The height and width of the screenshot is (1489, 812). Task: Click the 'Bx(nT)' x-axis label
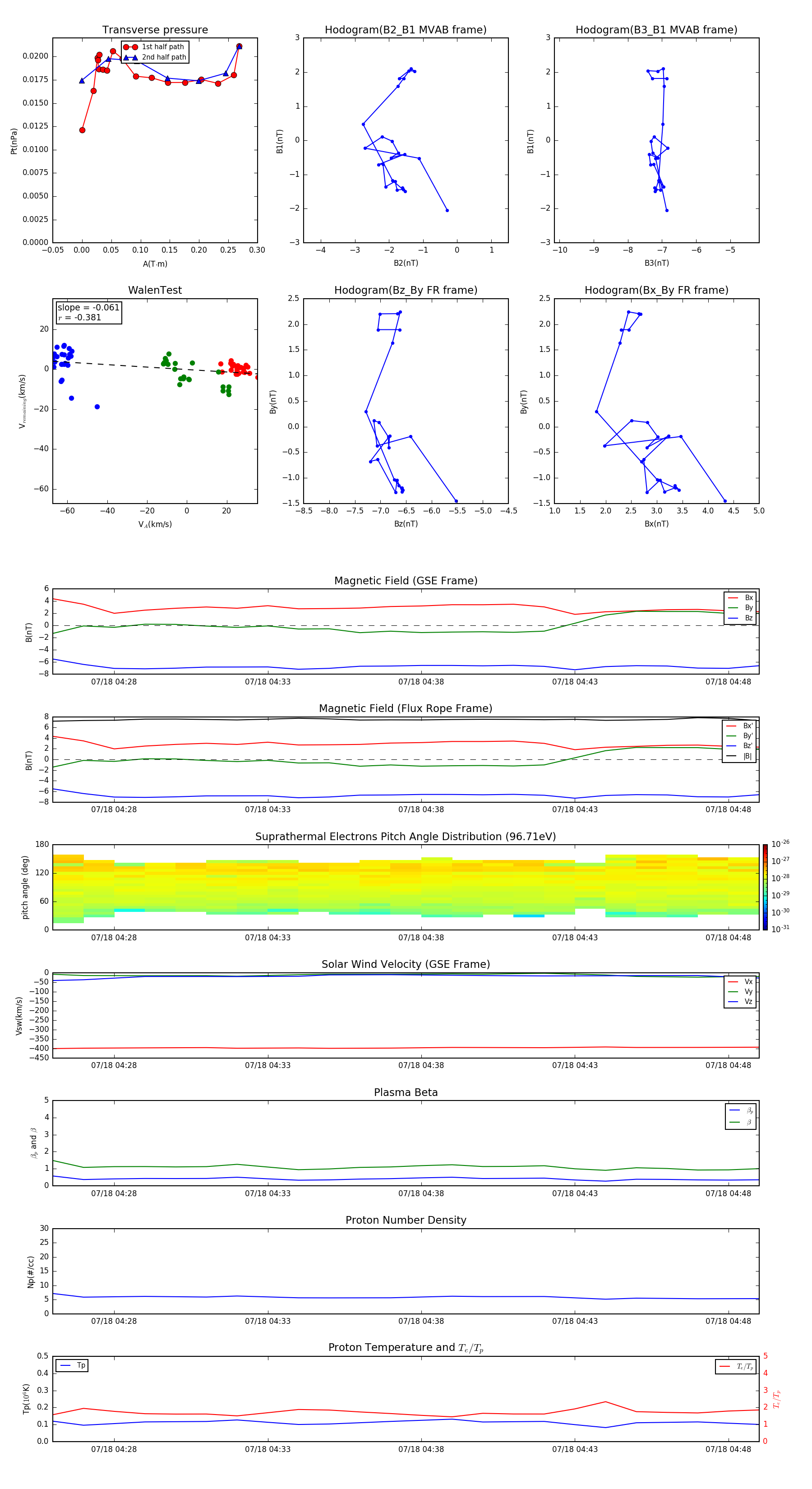point(656,524)
